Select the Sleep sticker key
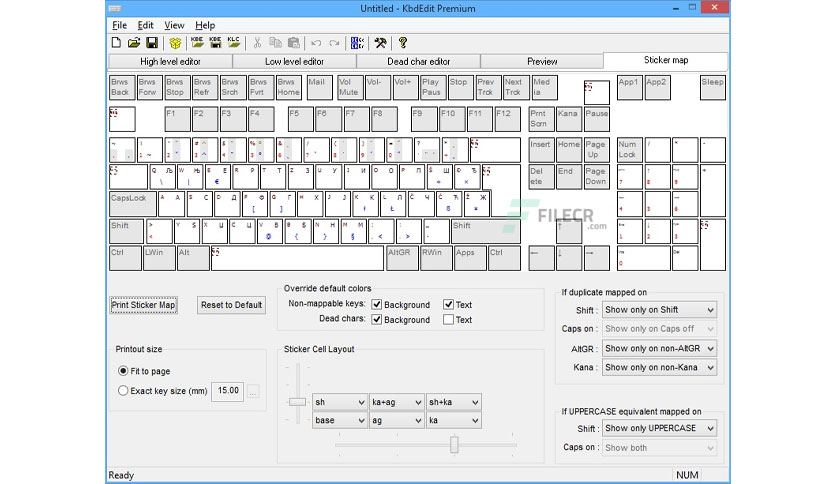The height and width of the screenshot is (484, 836). click(x=713, y=87)
